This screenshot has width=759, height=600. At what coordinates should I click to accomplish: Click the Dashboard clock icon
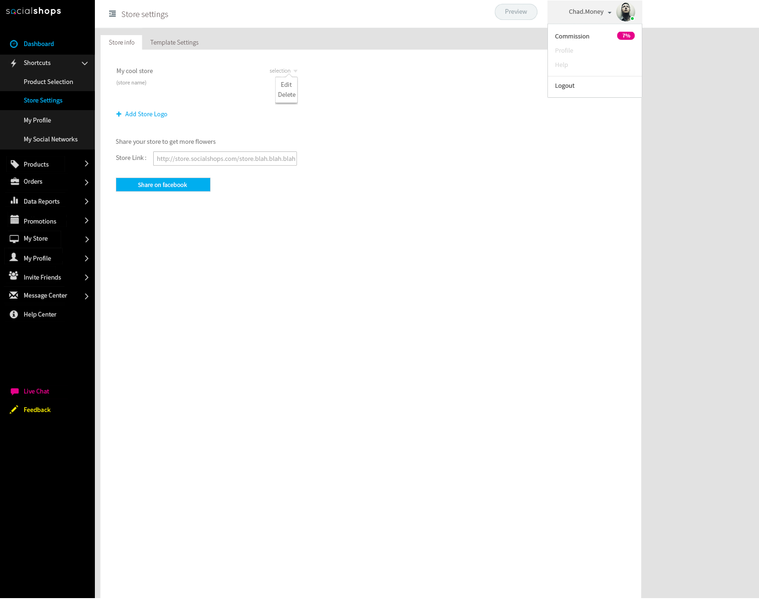(14, 44)
